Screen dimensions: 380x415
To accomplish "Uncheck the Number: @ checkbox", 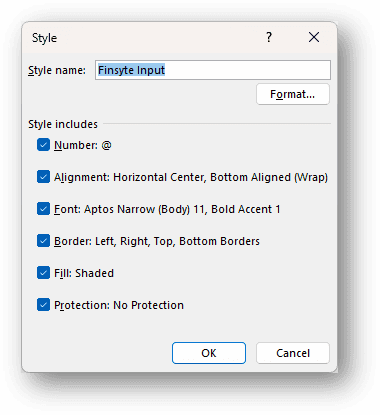I will [43, 145].
